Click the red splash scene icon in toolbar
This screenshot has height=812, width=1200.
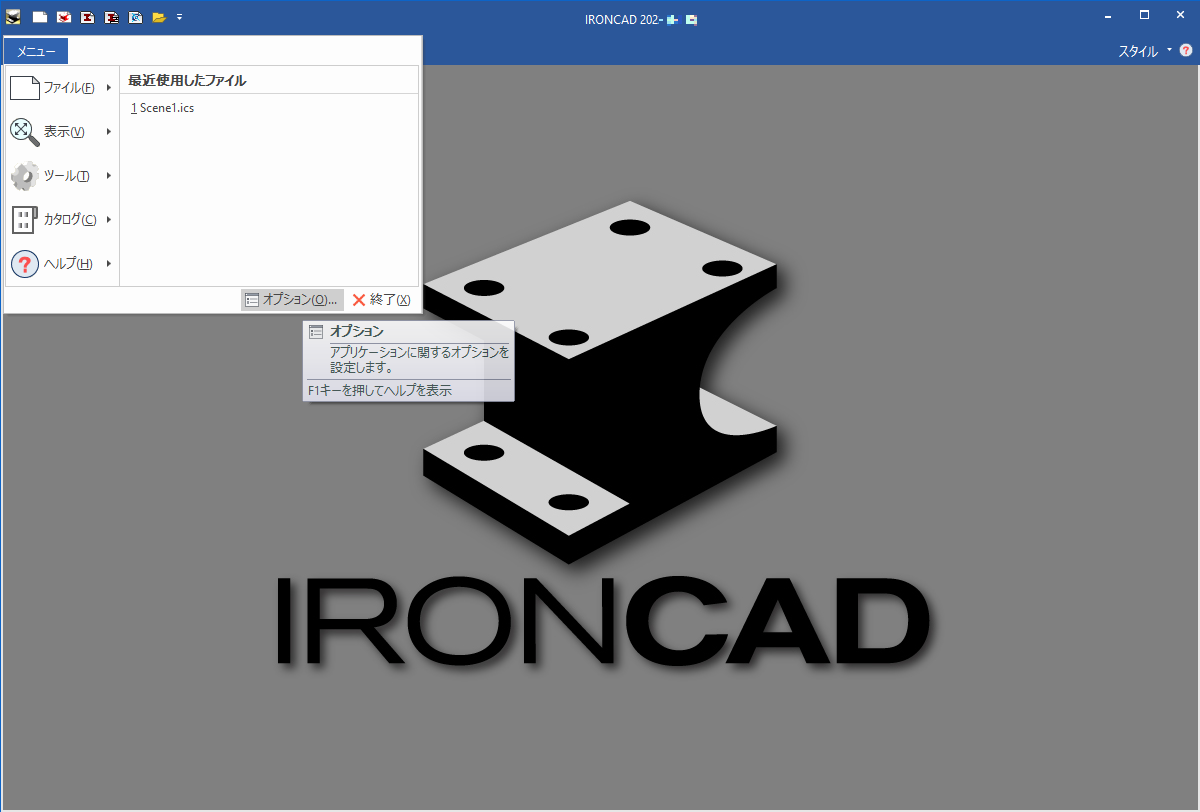pos(64,17)
